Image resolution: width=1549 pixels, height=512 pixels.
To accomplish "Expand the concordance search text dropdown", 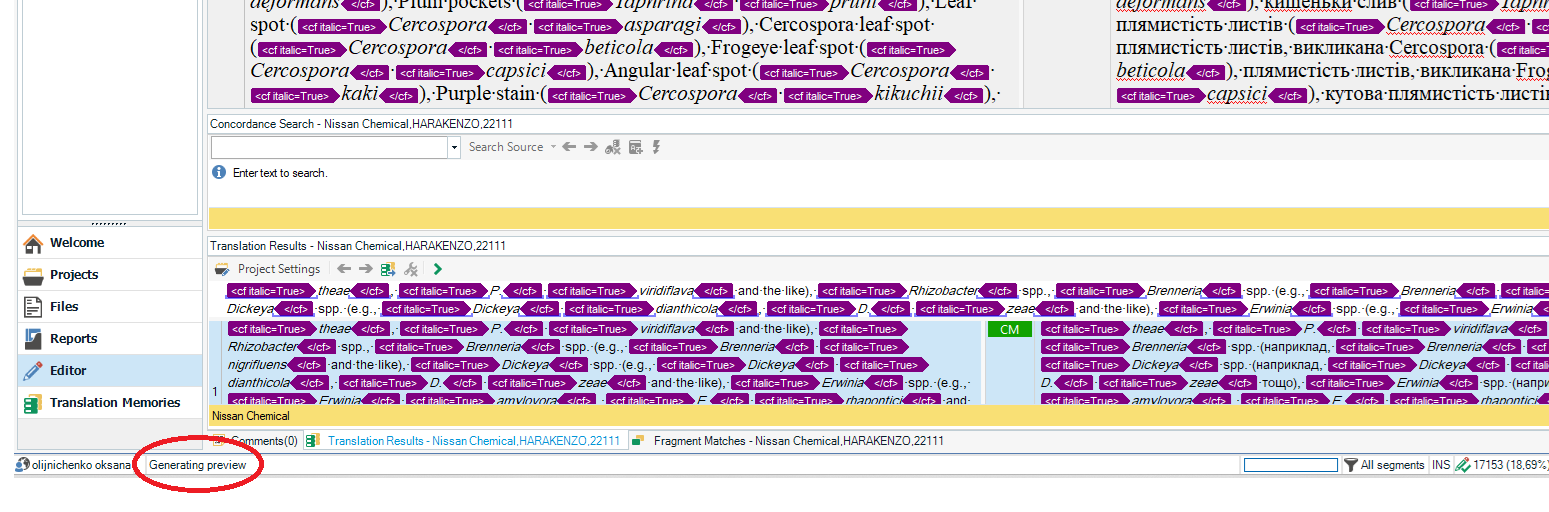I will [x=455, y=148].
